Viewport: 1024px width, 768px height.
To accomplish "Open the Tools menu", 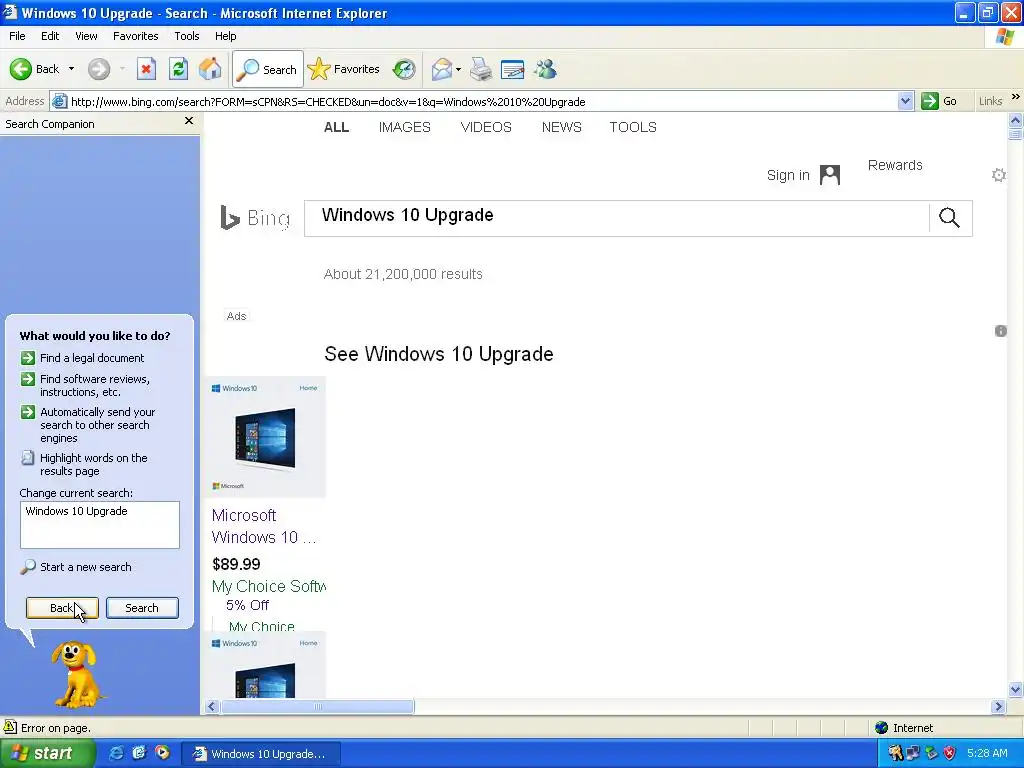I will click(187, 36).
